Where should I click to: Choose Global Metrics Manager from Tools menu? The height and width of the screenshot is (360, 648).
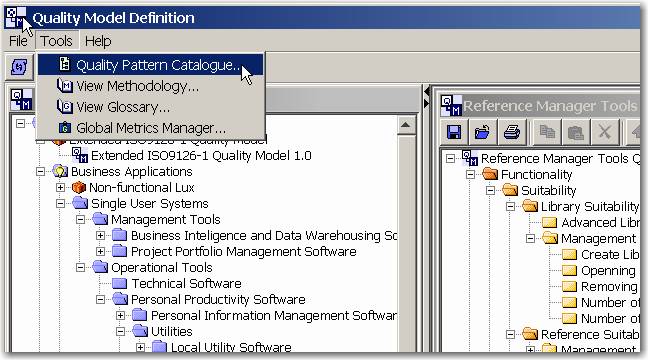point(150,128)
